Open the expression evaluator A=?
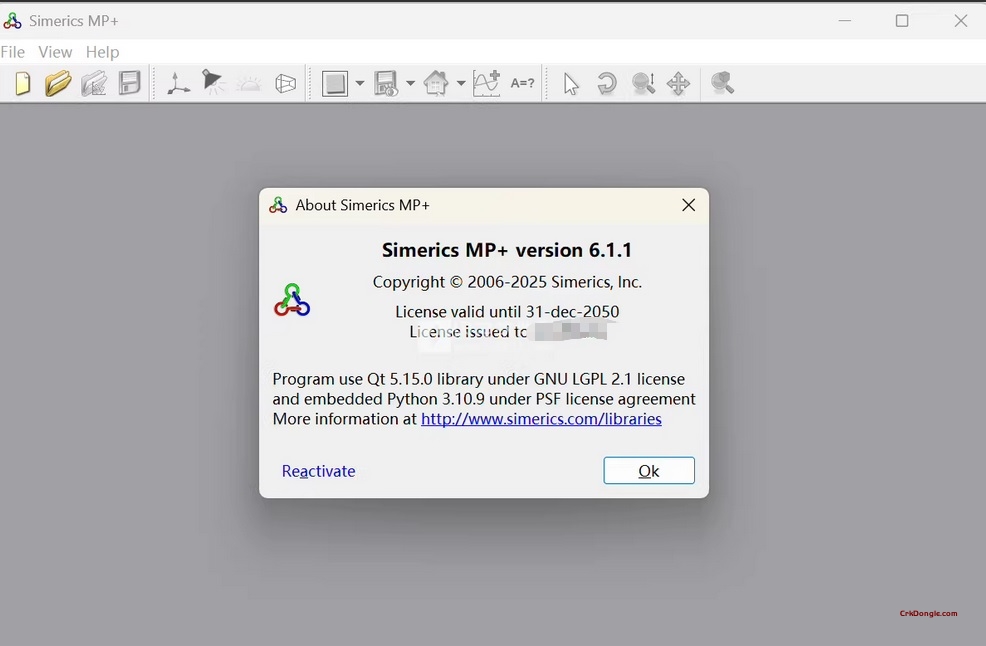 click(522, 84)
